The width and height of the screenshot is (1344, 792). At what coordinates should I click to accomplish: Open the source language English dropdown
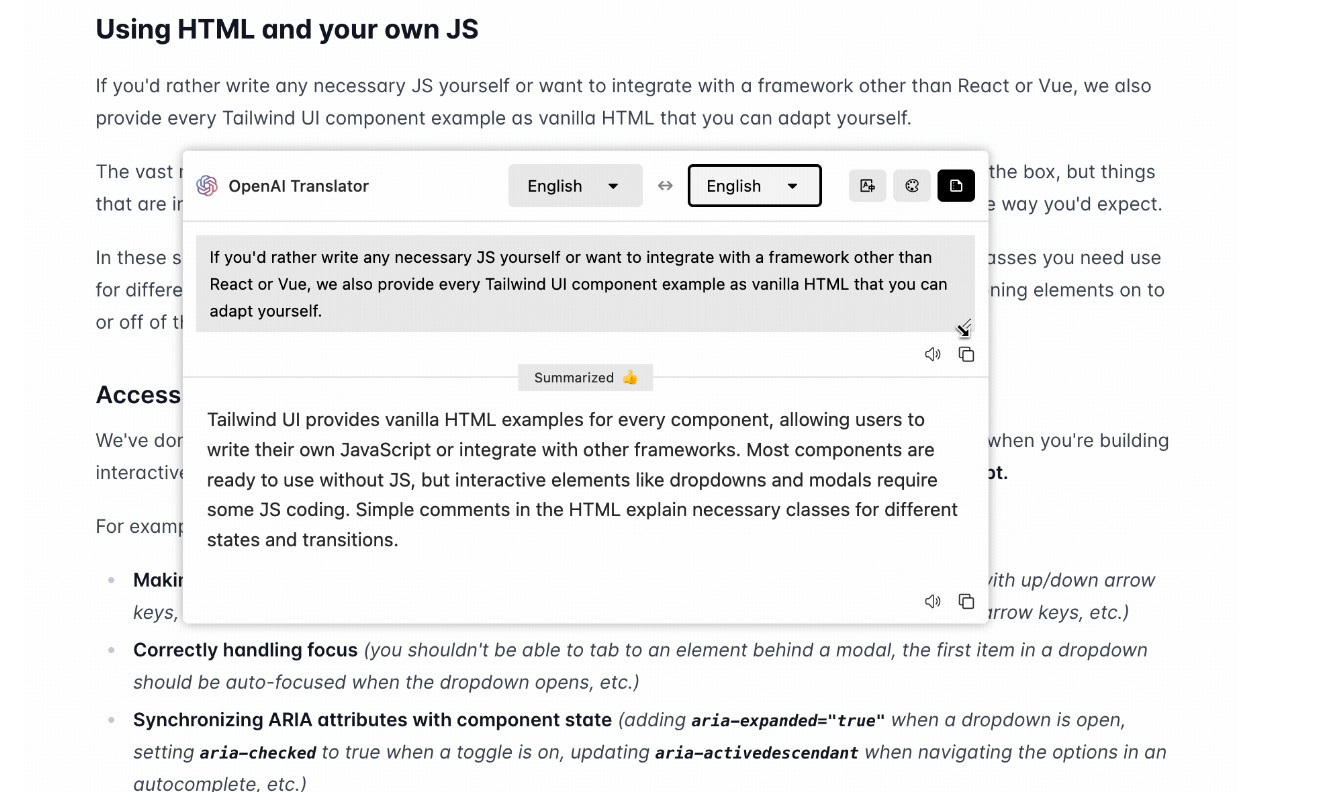(x=575, y=186)
